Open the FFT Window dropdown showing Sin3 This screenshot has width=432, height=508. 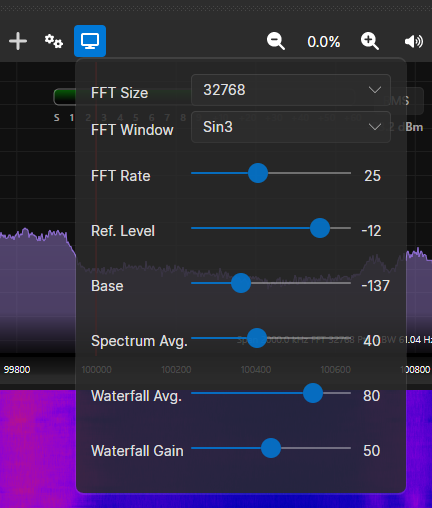pyautogui.click(x=291, y=127)
